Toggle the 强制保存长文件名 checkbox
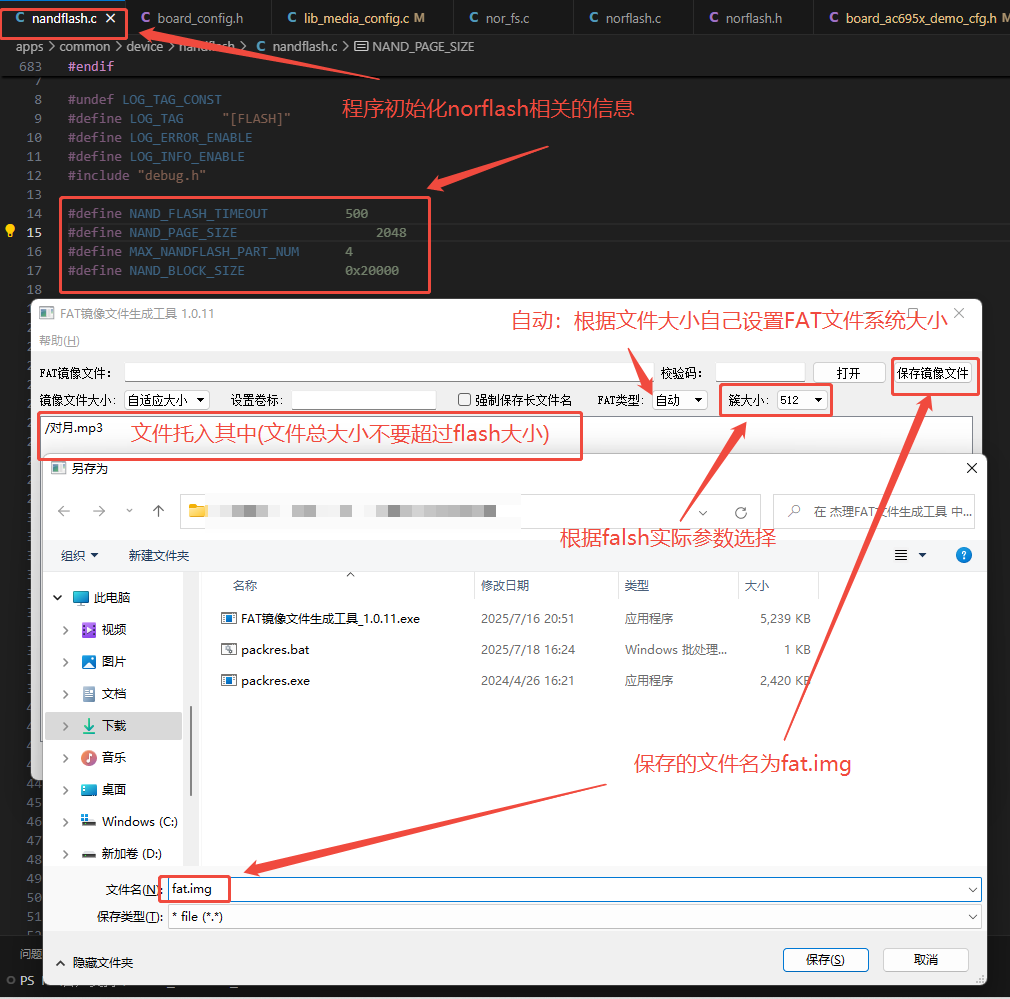 tap(464, 400)
